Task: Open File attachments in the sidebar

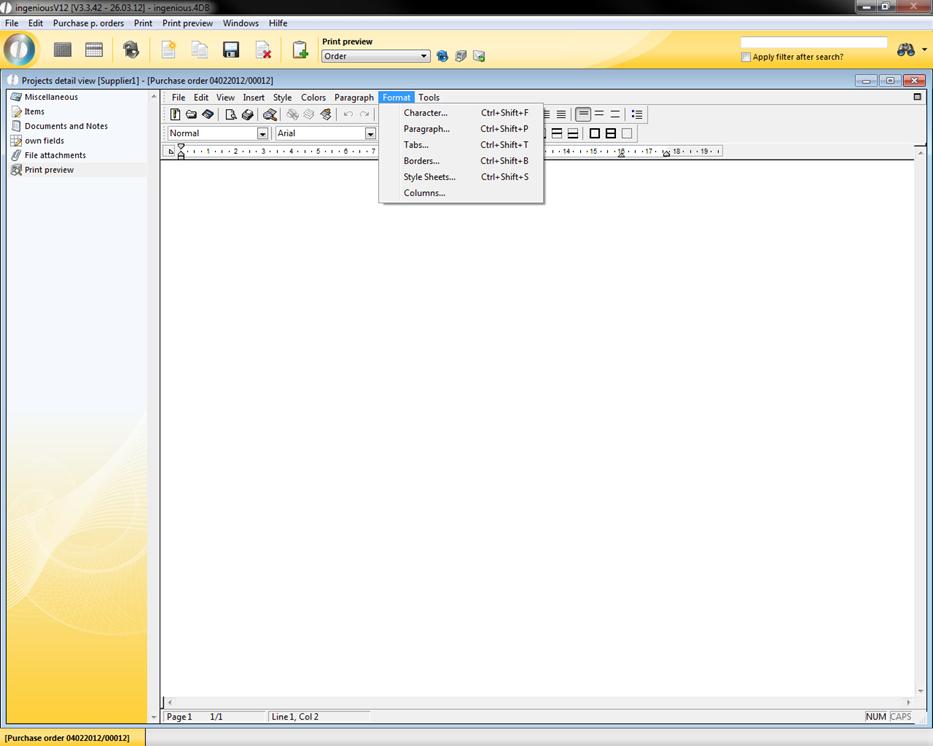Action: click(55, 155)
